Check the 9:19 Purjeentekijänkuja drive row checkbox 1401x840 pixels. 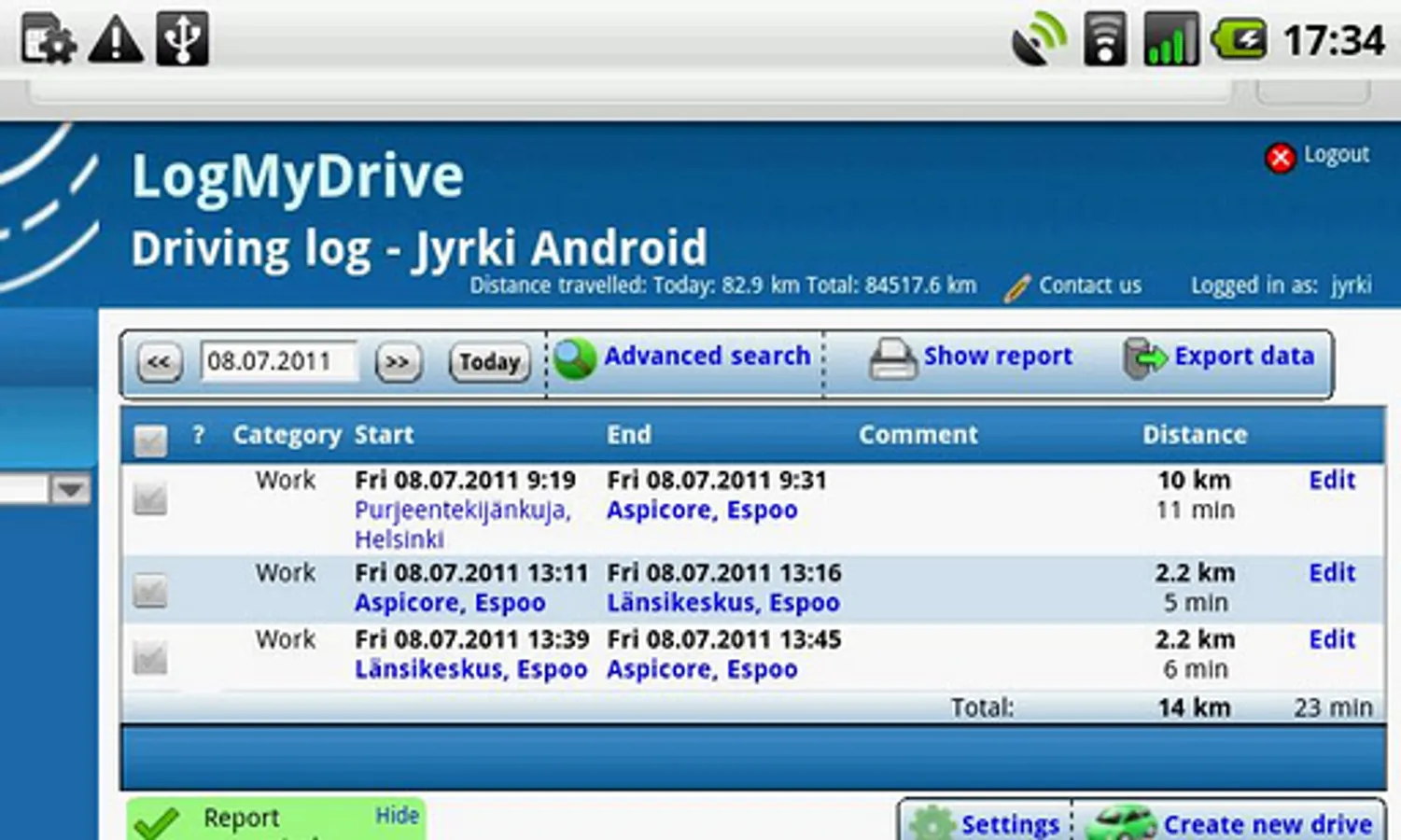(150, 498)
